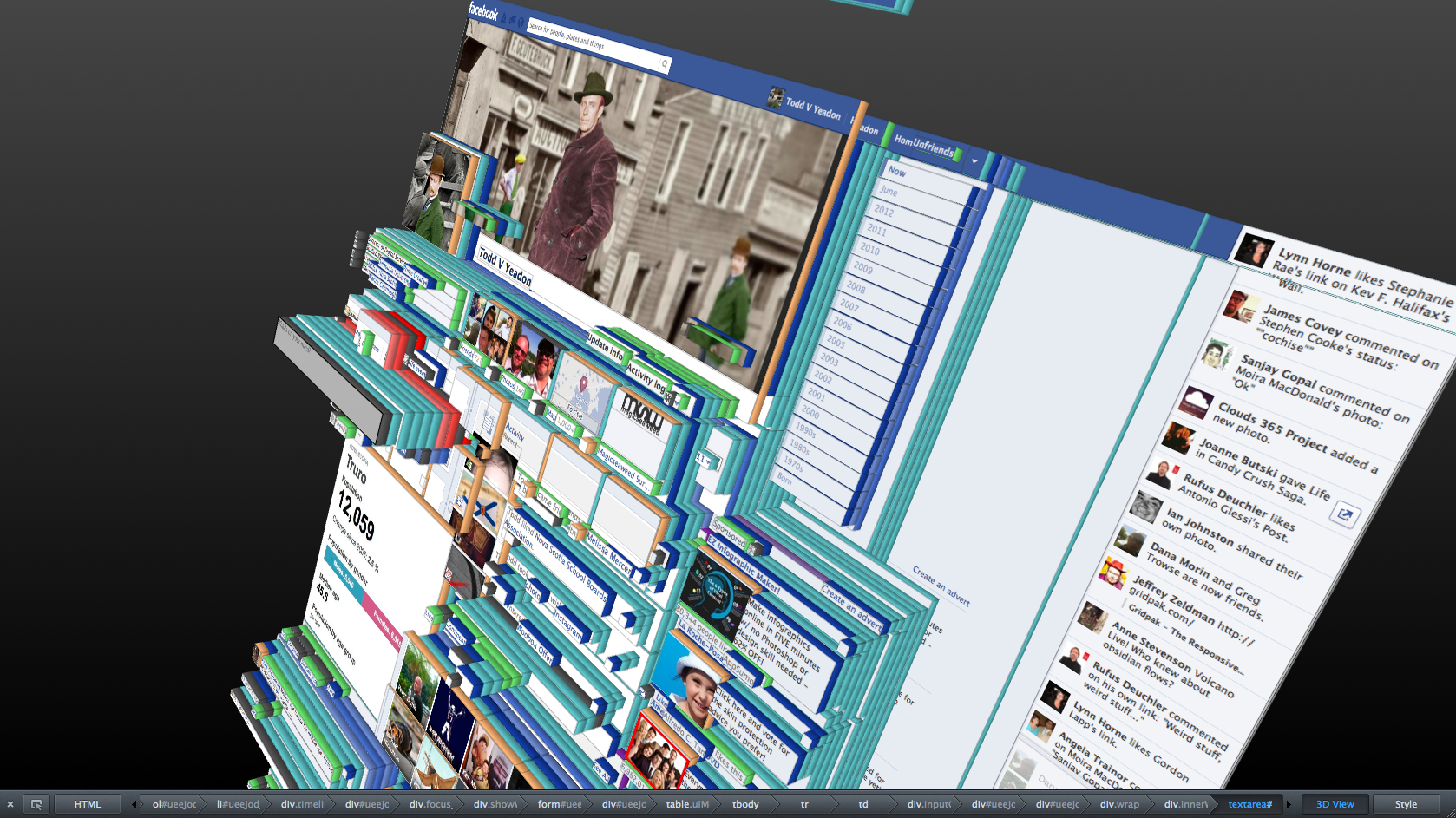Click the 3D View button
Screen dimensions: 1456x818
[1334, 804]
